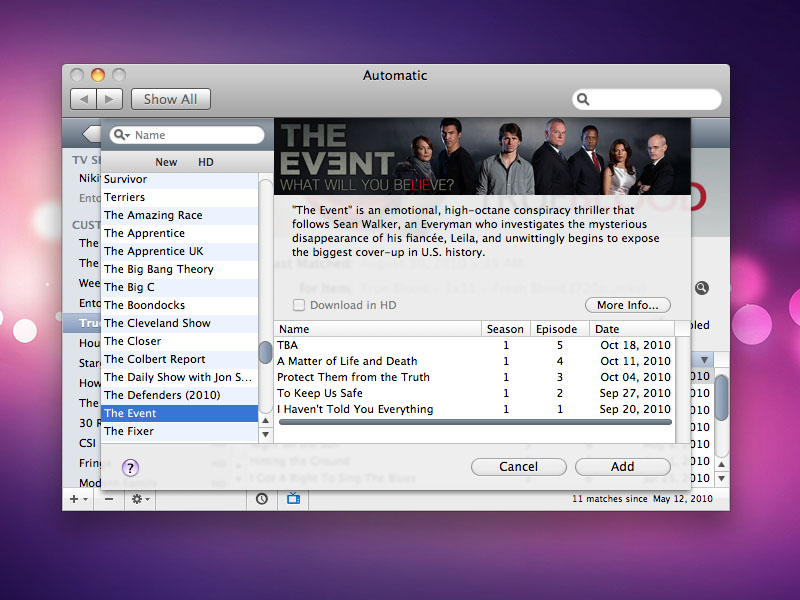Click the New column header
This screenshot has height=600, width=800.
pyautogui.click(x=166, y=162)
